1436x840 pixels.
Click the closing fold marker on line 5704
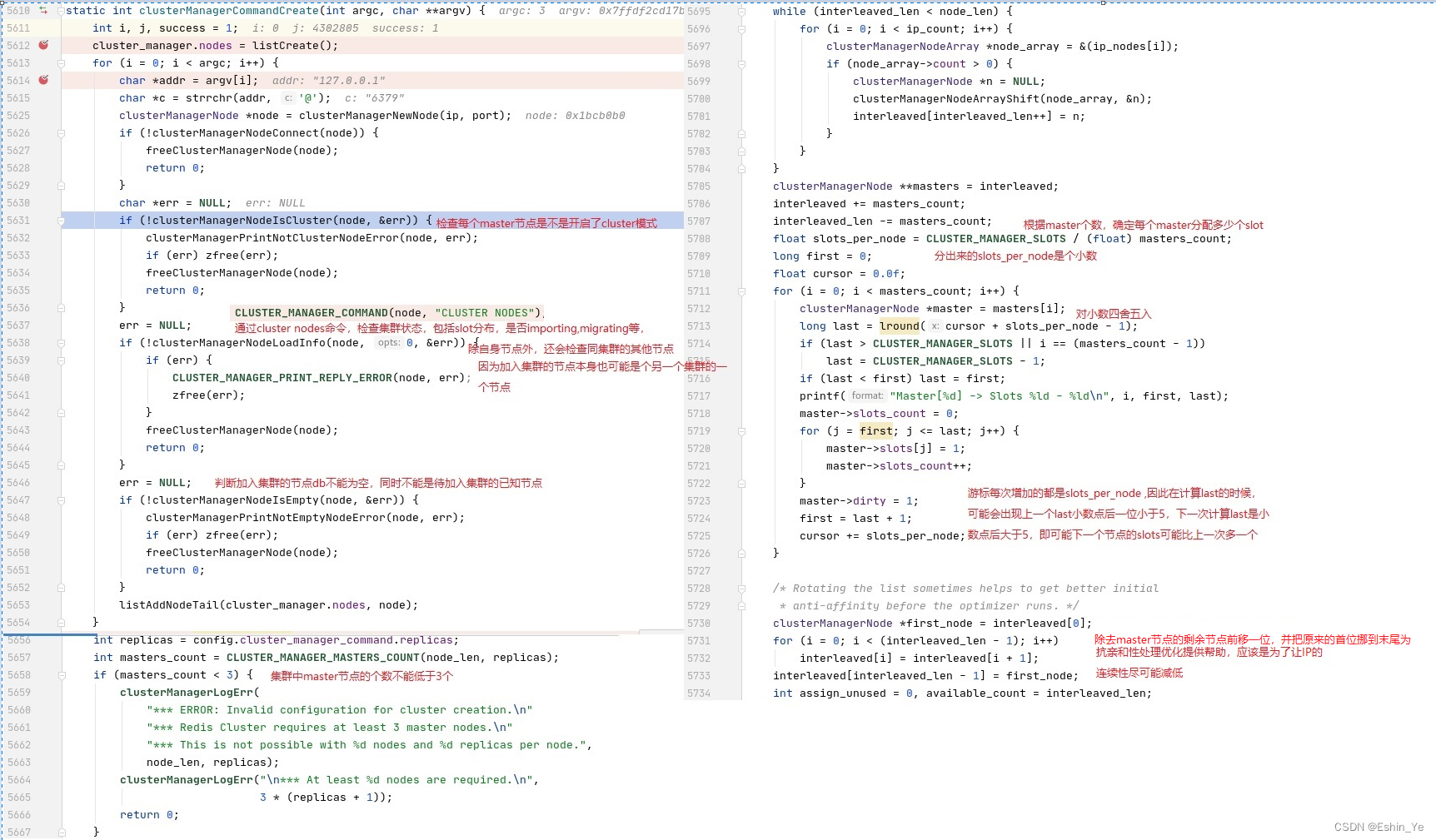[x=741, y=169]
